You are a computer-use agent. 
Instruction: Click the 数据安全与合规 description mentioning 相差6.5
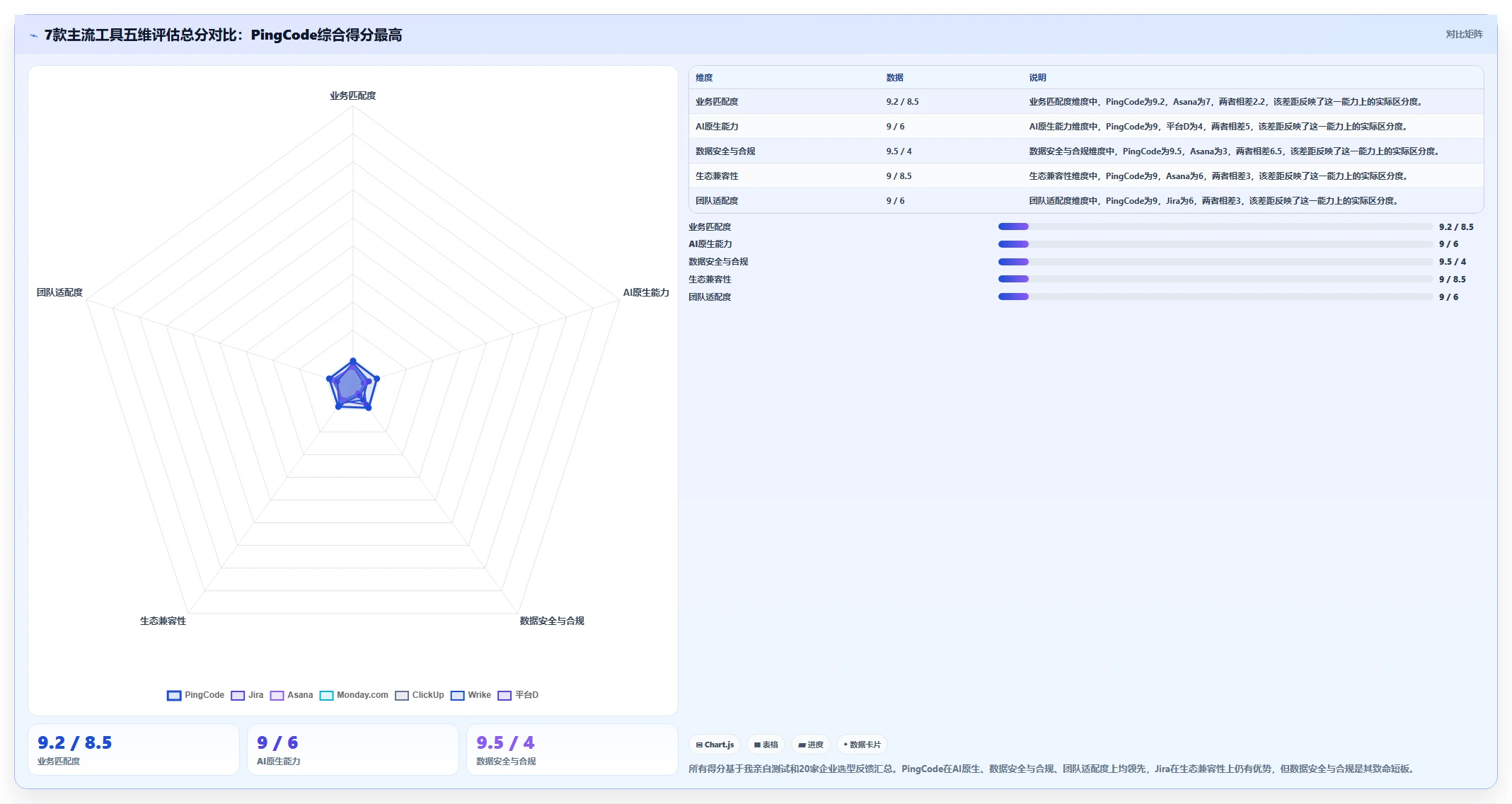1235,151
